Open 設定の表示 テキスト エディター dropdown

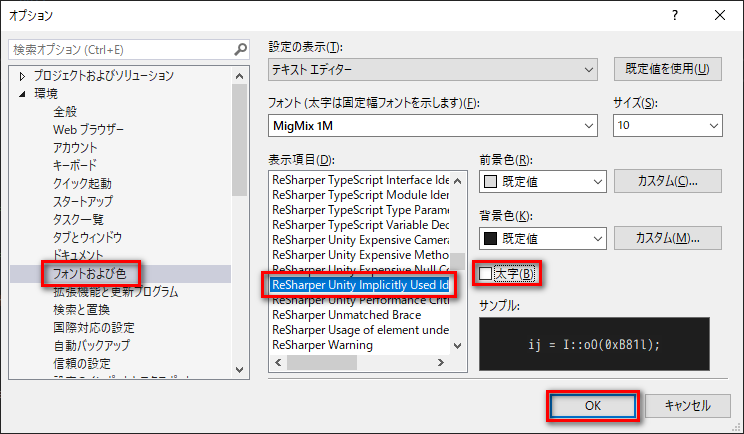pos(432,70)
